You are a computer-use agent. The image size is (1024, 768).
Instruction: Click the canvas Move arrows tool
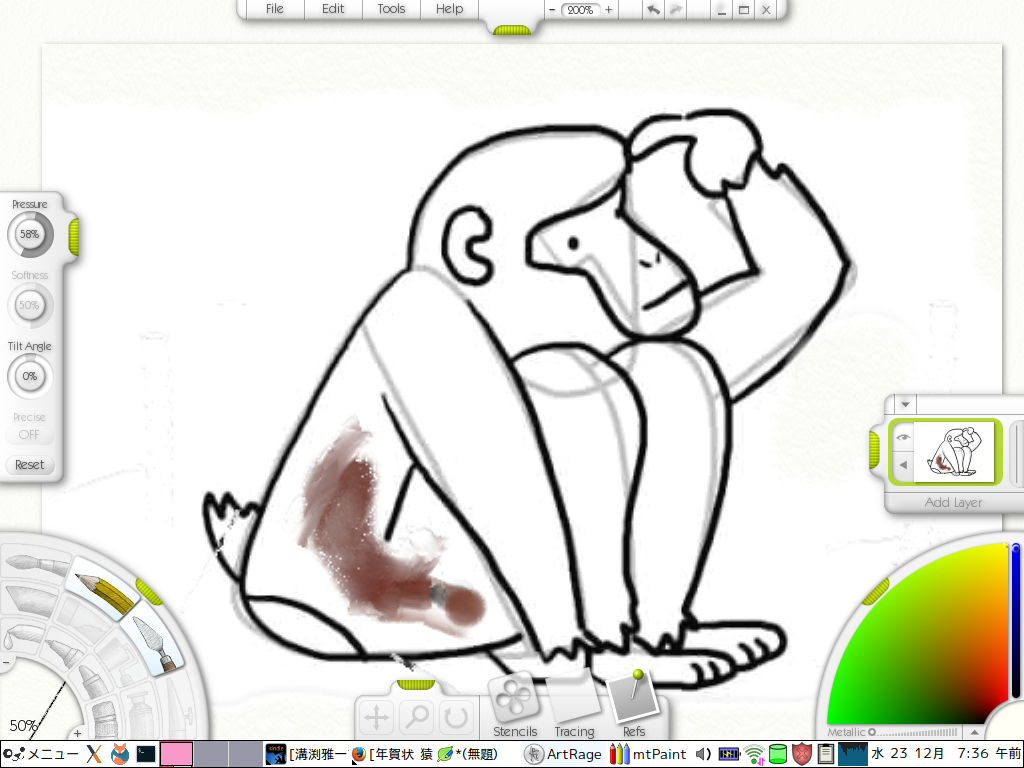[377, 717]
